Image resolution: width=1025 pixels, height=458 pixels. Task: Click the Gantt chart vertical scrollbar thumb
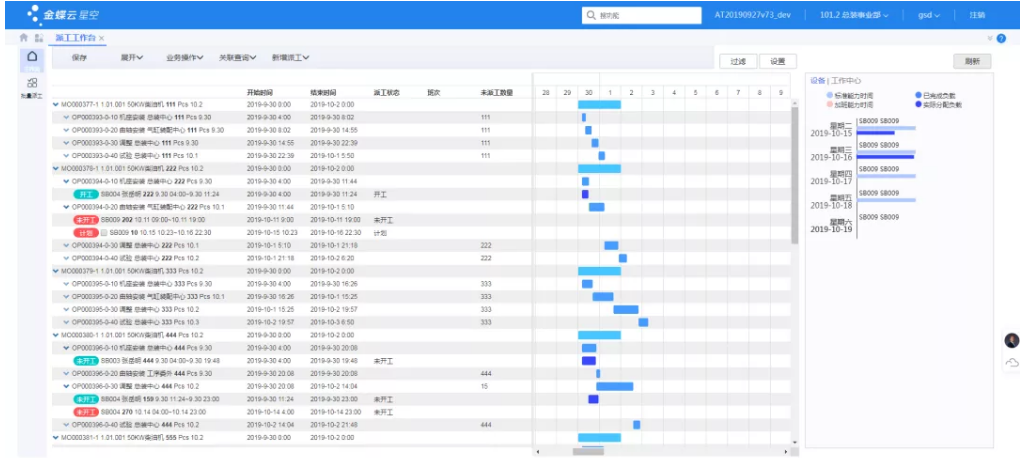(795, 175)
